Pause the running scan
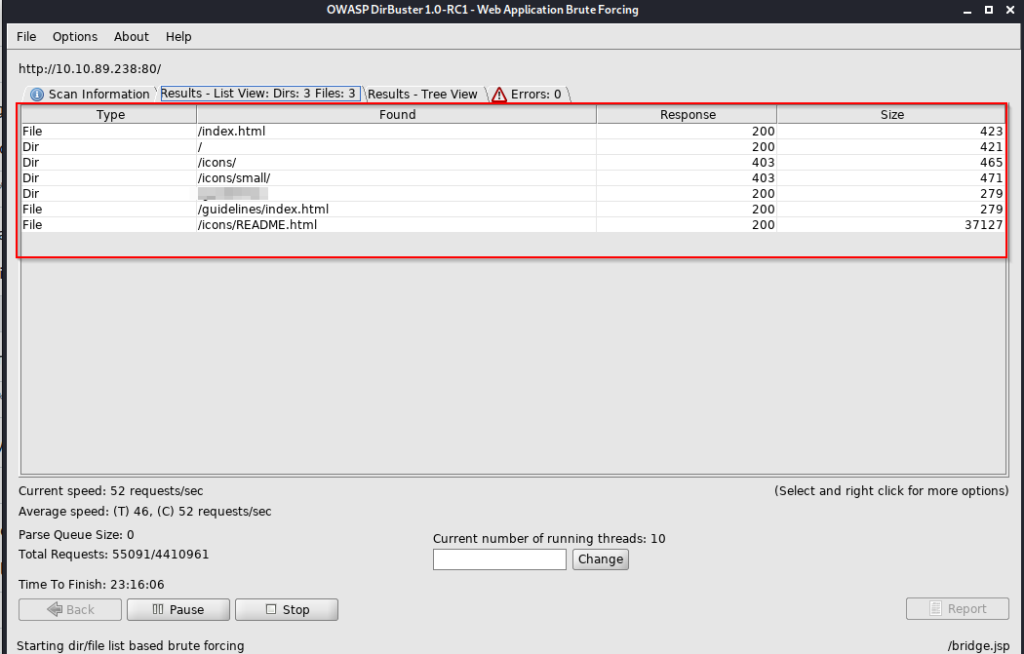1024x654 pixels. pos(178,609)
